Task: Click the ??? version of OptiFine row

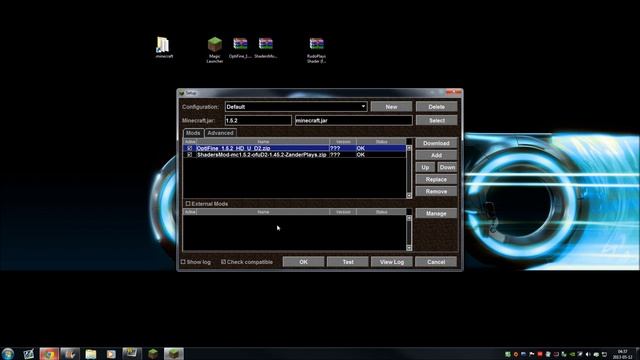Action: (335, 148)
